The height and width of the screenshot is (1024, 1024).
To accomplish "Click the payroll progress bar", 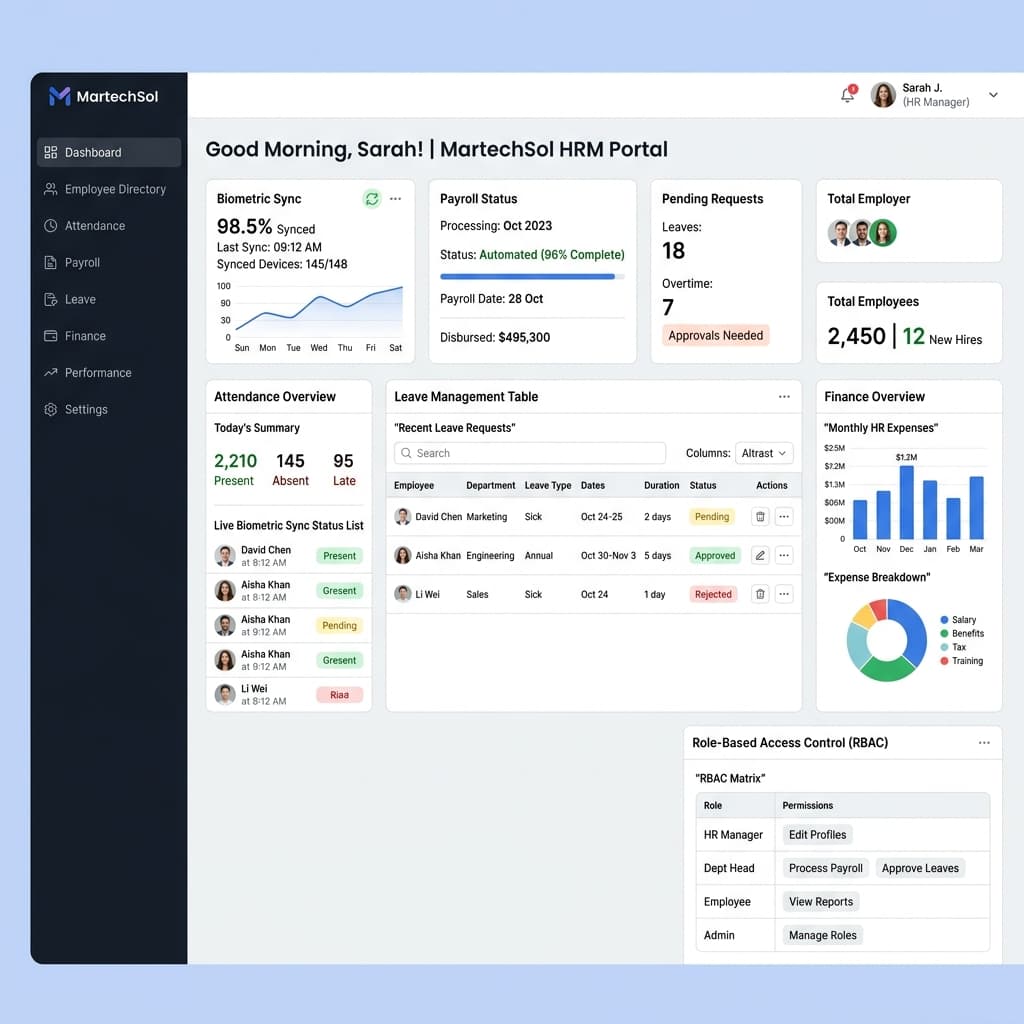I will (532, 276).
